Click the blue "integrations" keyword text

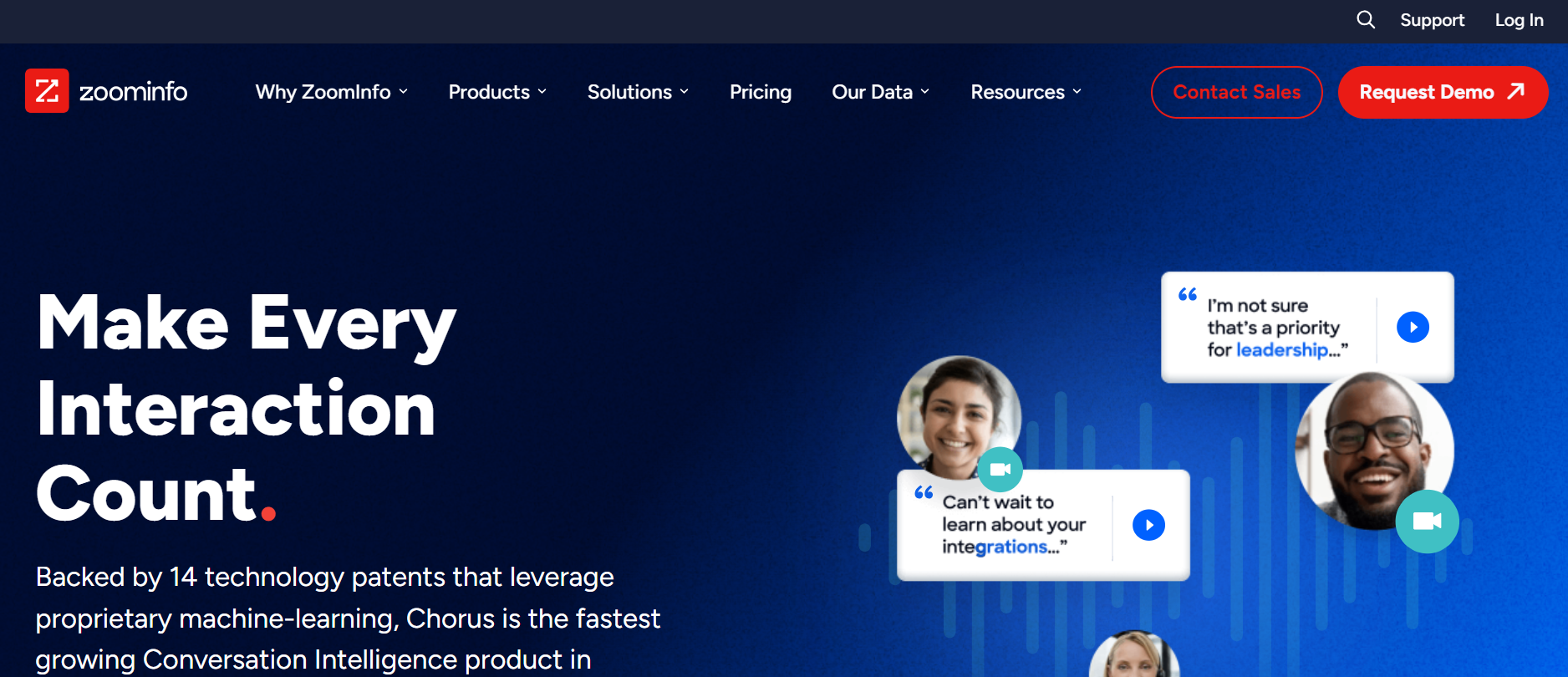click(1011, 547)
